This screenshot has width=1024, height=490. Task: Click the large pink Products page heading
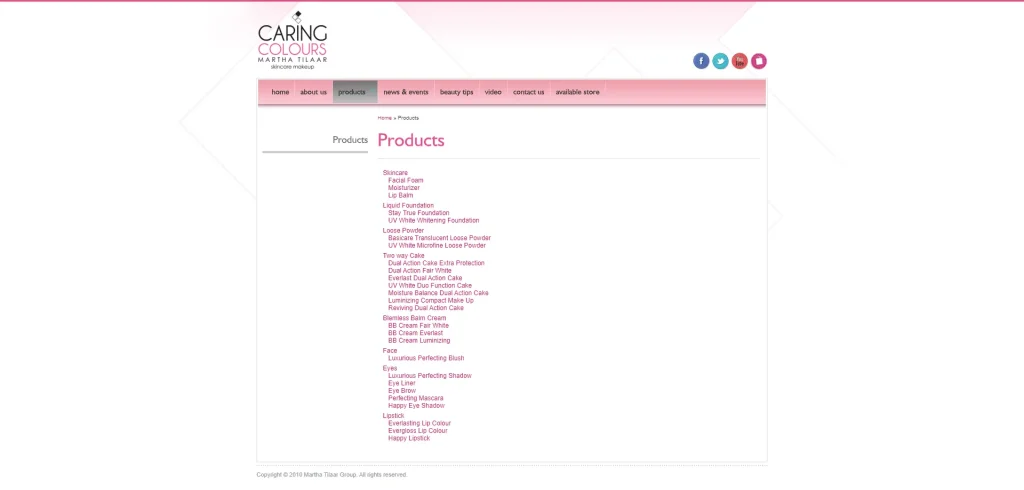tap(411, 140)
